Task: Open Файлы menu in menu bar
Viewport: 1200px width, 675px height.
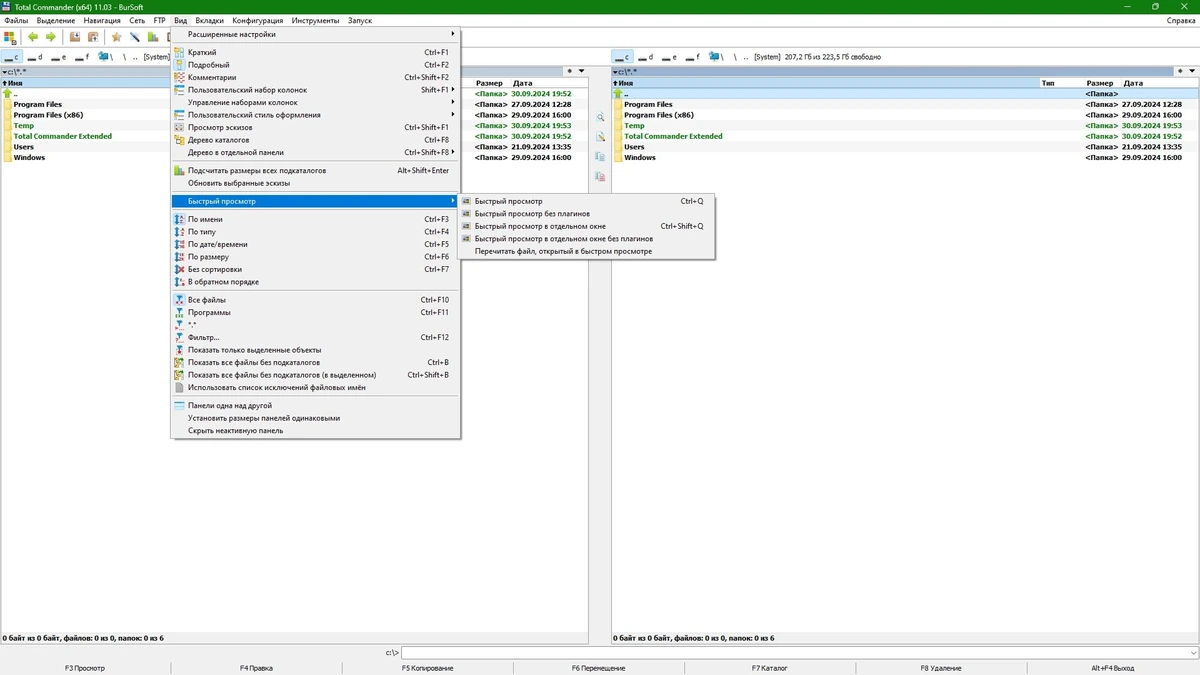Action: click(16, 20)
